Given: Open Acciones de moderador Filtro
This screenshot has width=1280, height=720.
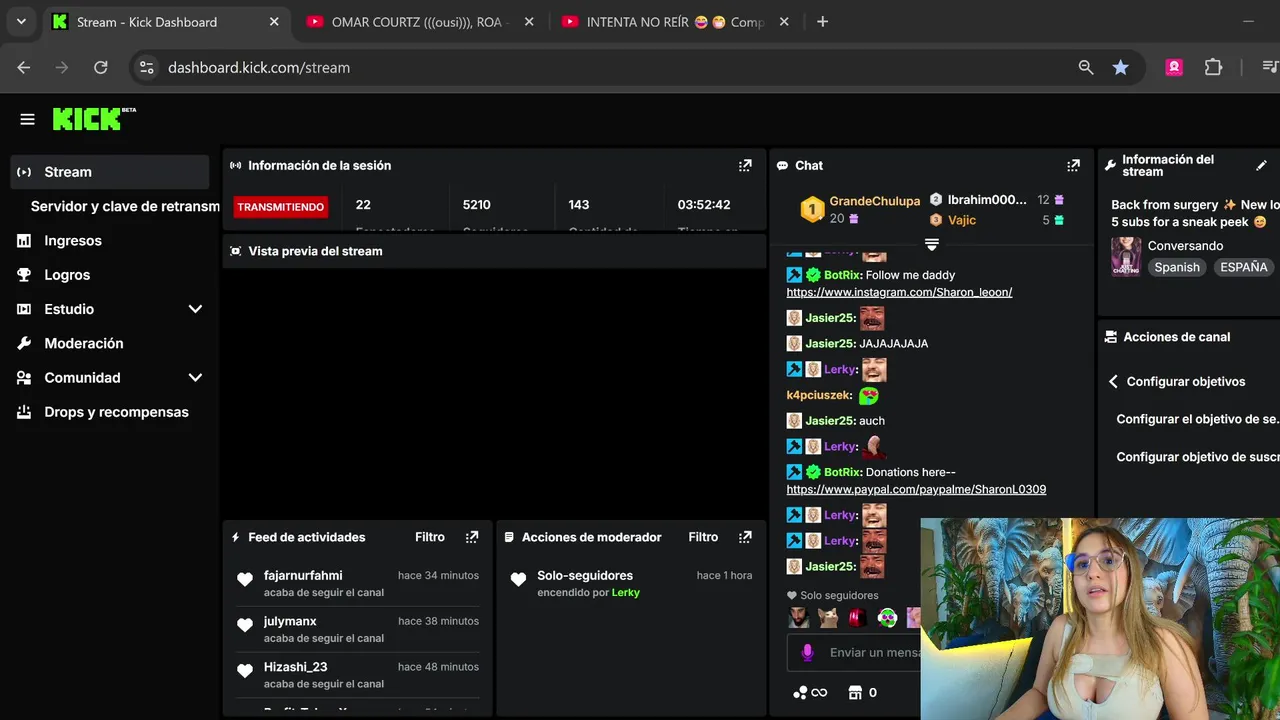Looking at the screenshot, I should point(703,538).
